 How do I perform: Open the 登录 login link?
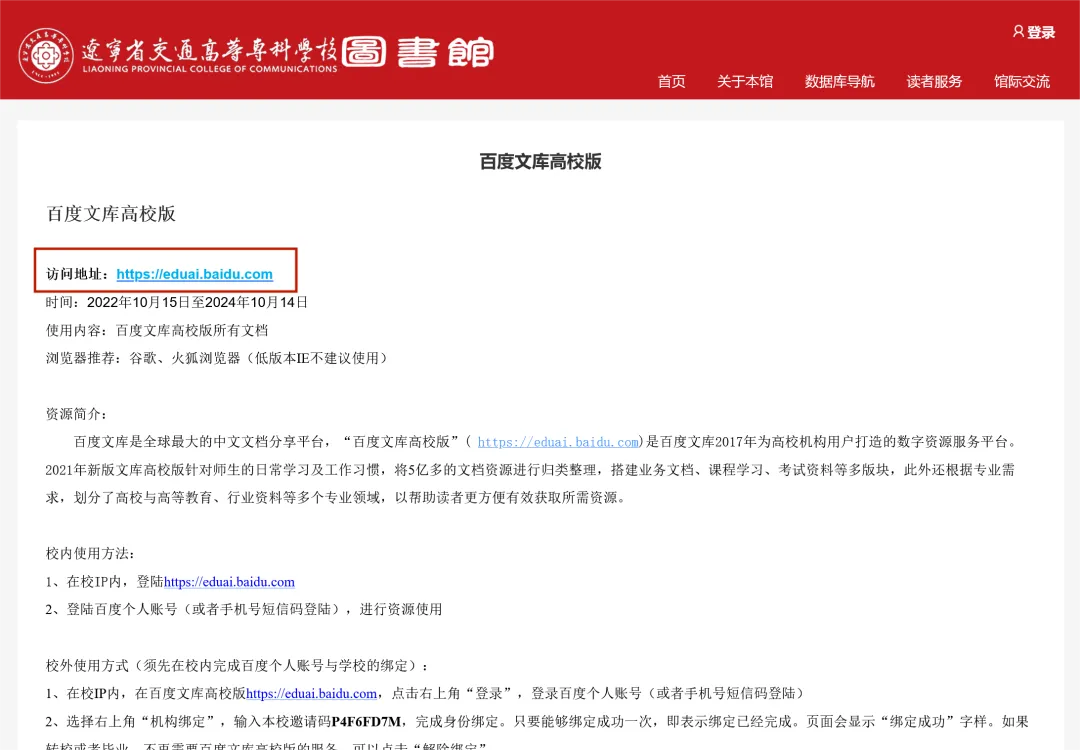tap(1041, 32)
